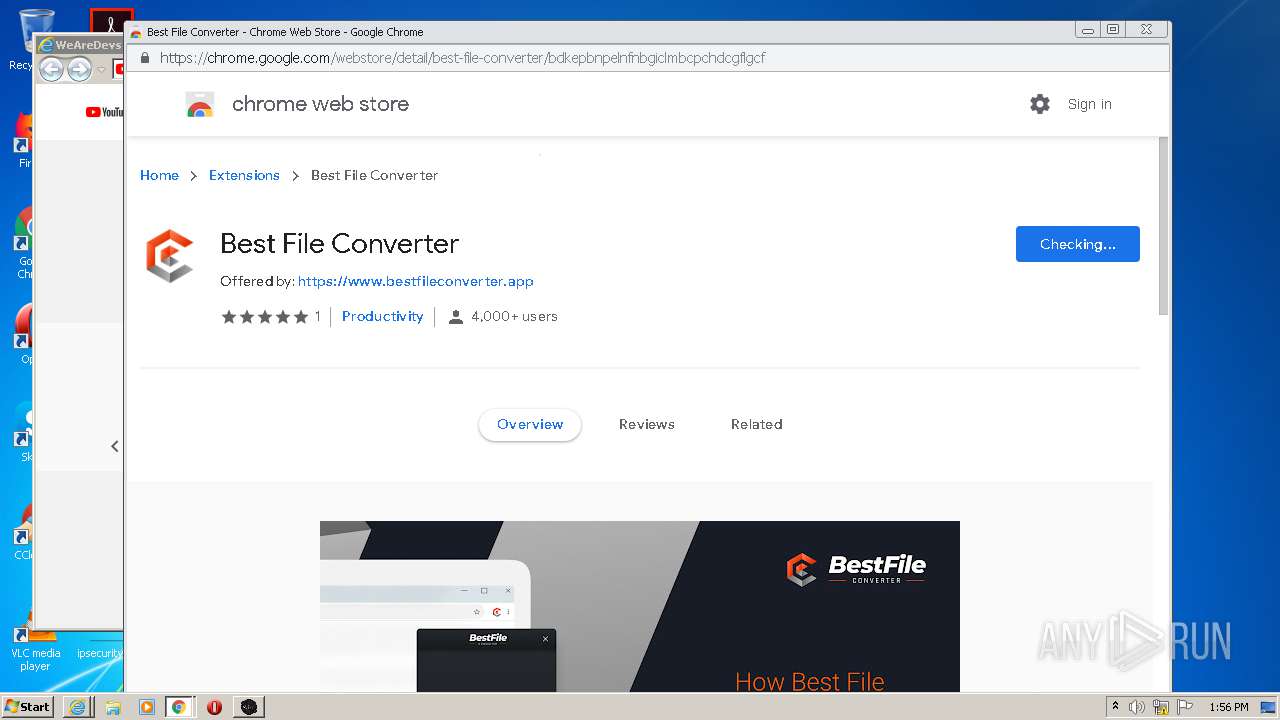Click the page vertical scrollbar

click(1163, 226)
